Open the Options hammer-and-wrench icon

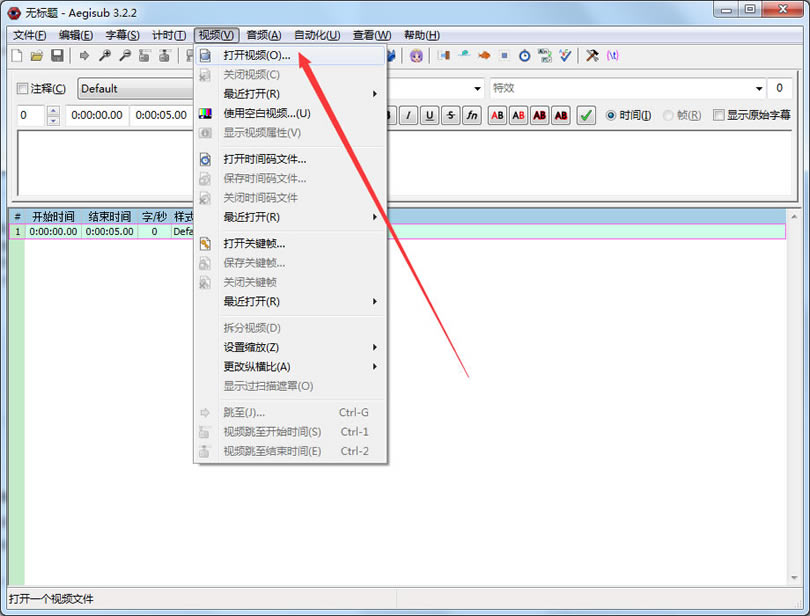[x=592, y=56]
